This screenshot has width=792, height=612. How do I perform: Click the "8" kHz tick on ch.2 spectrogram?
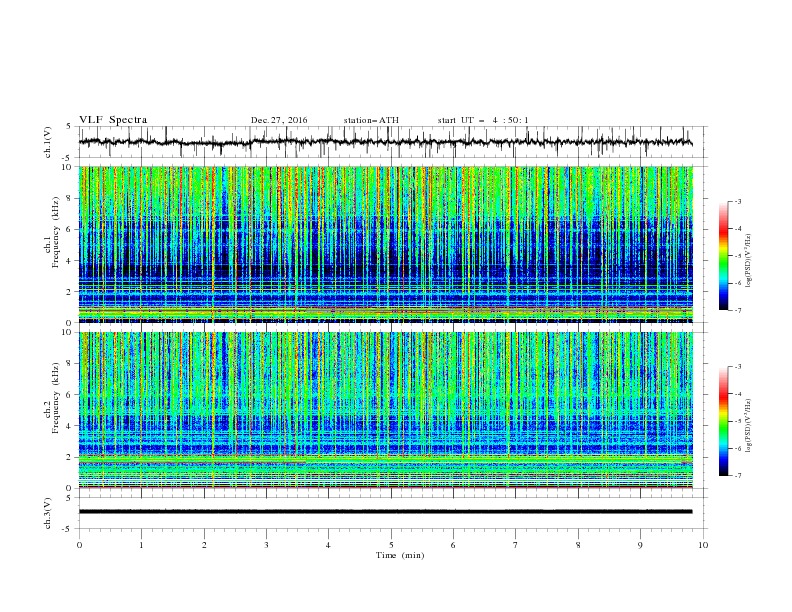point(70,364)
